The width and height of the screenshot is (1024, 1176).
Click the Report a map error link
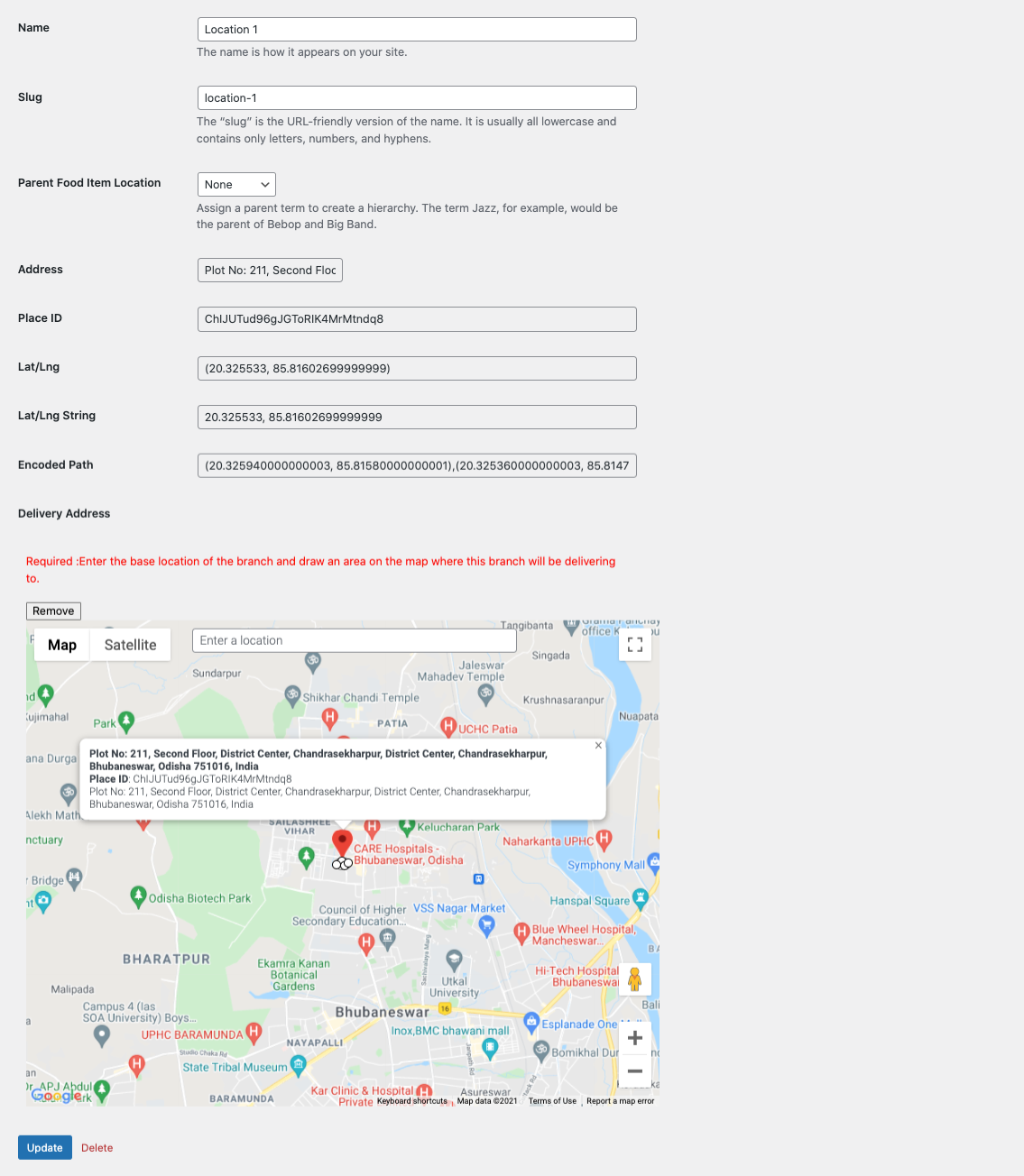coord(620,1101)
